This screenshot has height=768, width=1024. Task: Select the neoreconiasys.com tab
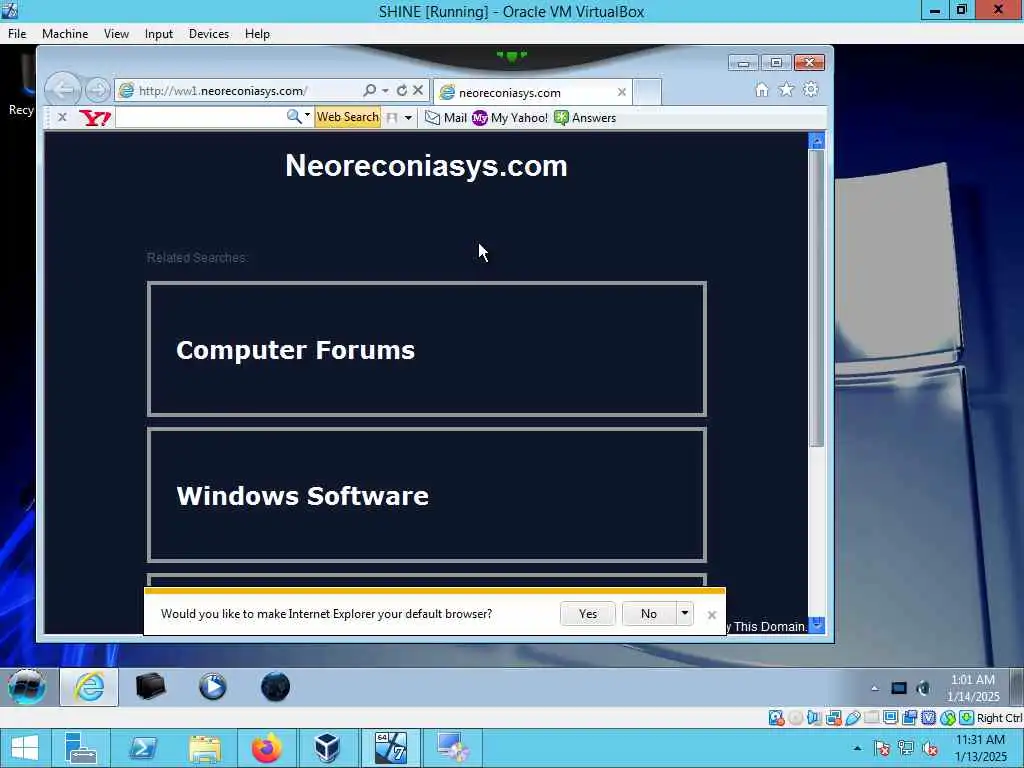point(532,93)
